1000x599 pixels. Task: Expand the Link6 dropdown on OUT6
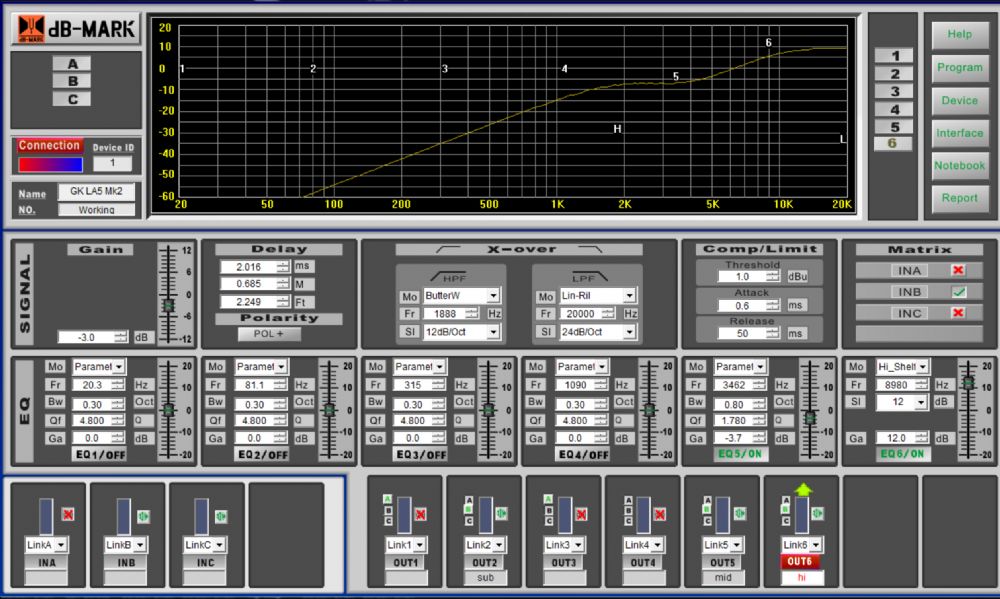coord(817,545)
